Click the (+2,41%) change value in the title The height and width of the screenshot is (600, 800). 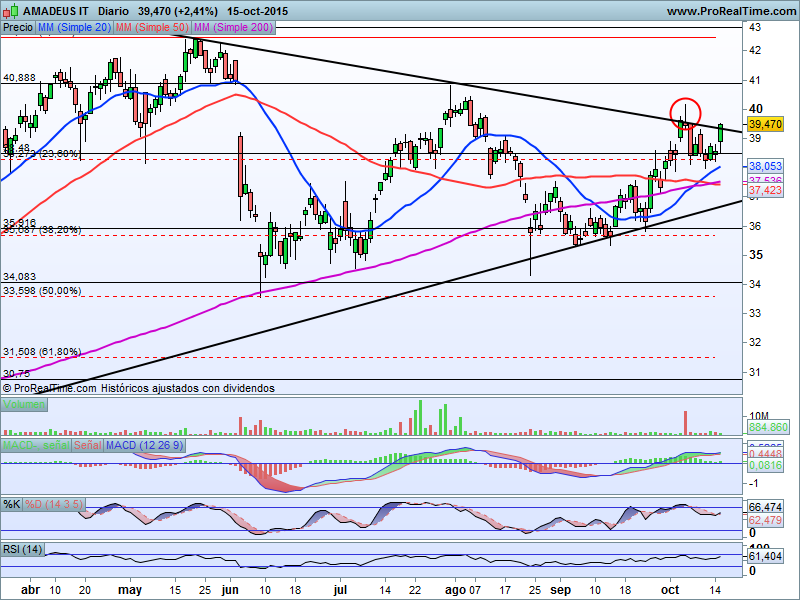196,11
